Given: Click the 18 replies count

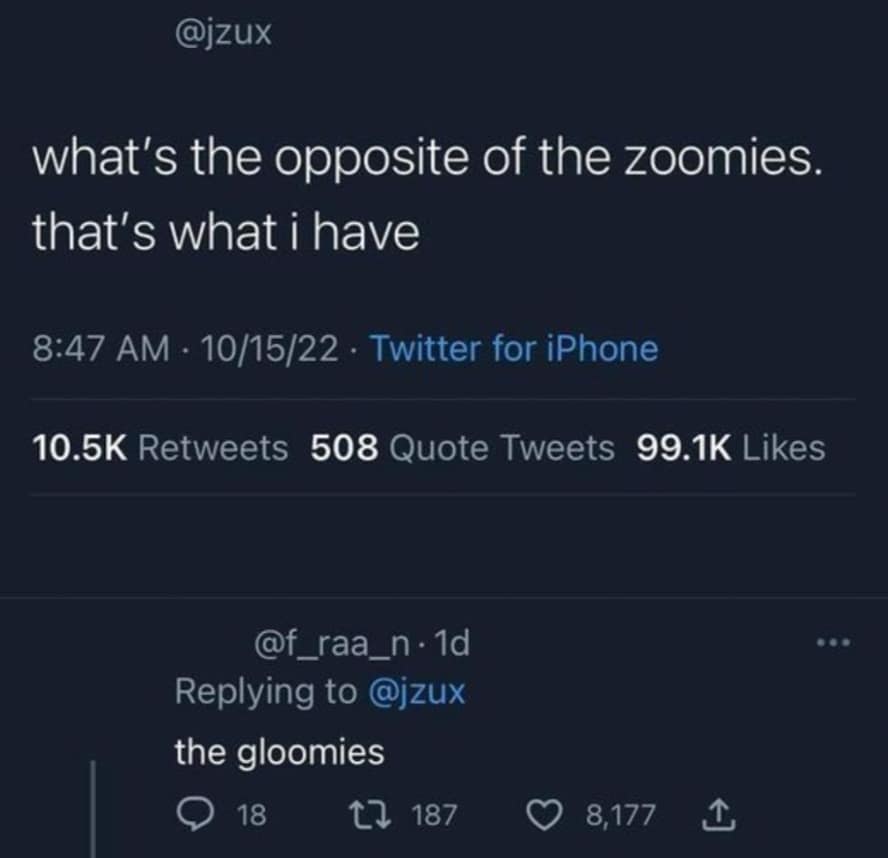Looking at the screenshot, I should [x=253, y=815].
